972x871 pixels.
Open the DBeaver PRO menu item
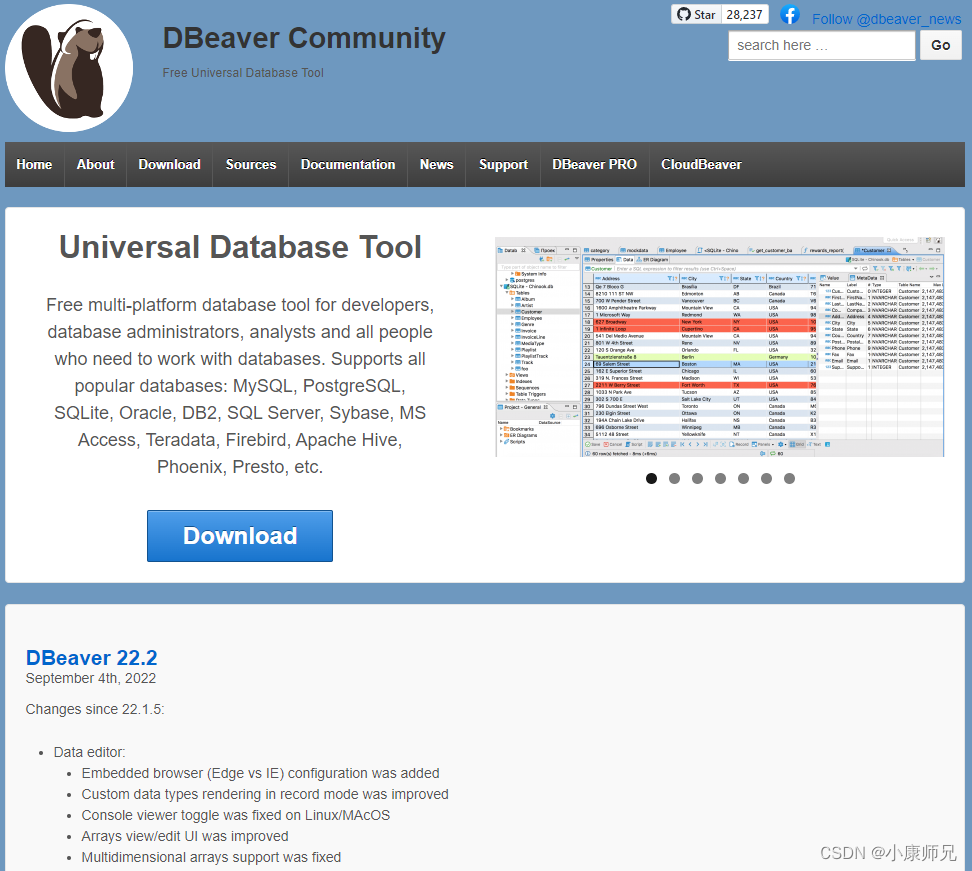pyautogui.click(x=594, y=164)
